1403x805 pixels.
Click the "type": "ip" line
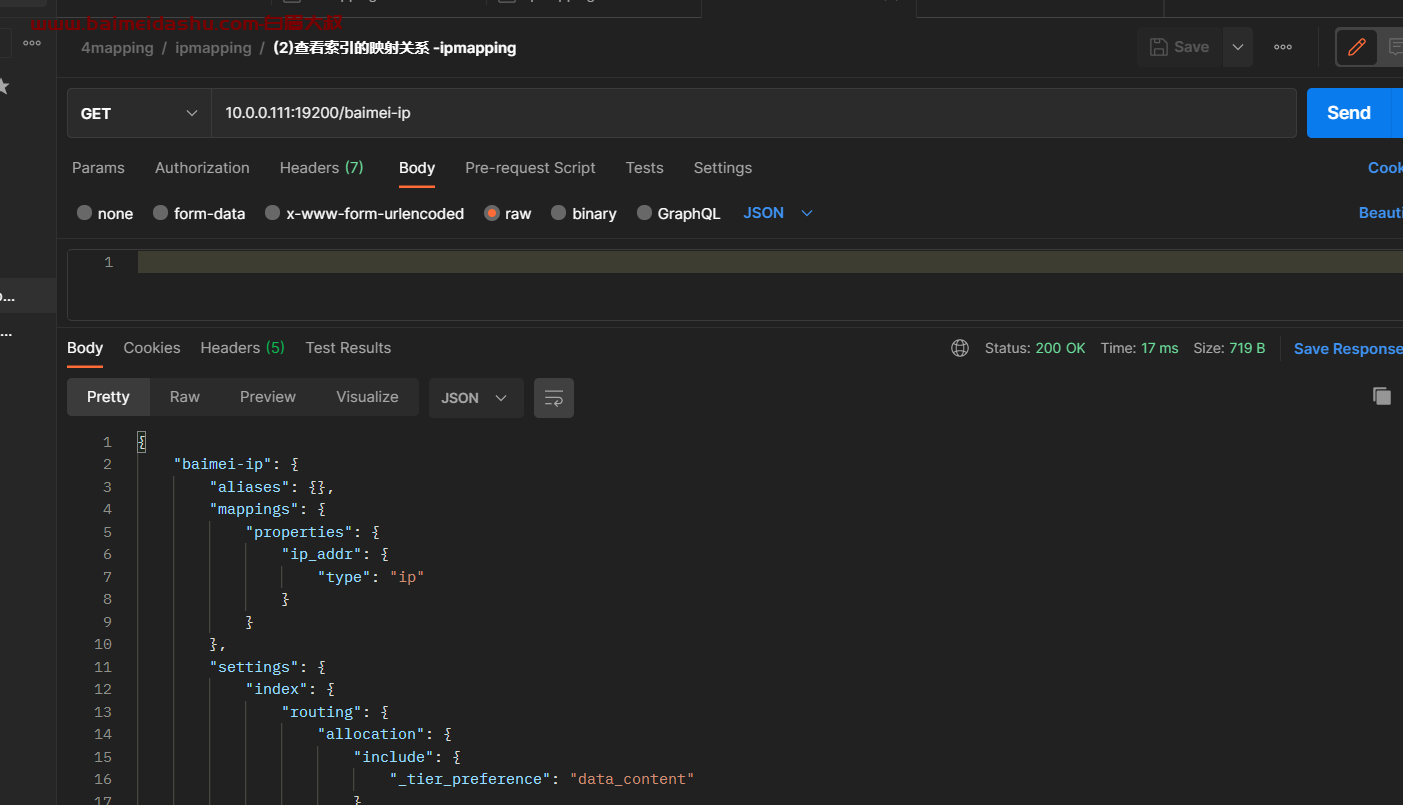click(x=371, y=577)
